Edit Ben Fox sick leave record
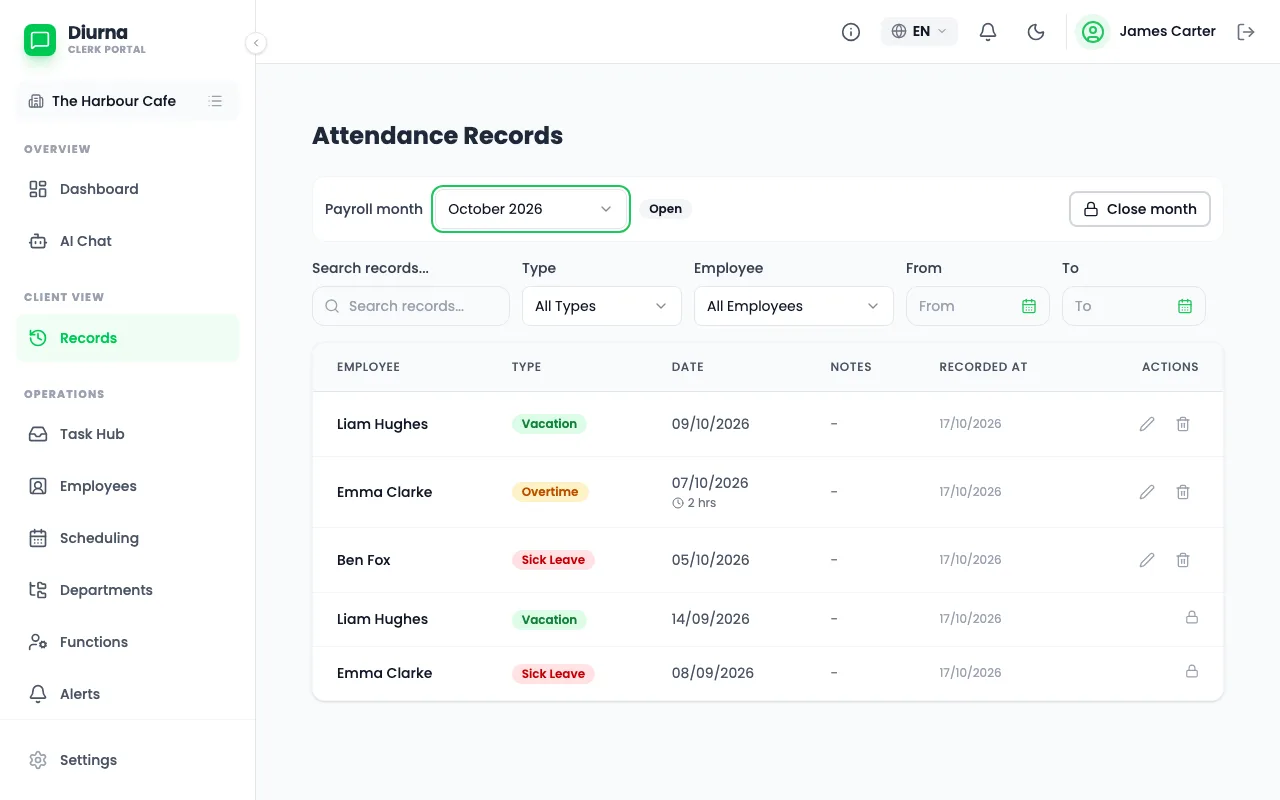The height and width of the screenshot is (800, 1280). click(x=1147, y=560)
